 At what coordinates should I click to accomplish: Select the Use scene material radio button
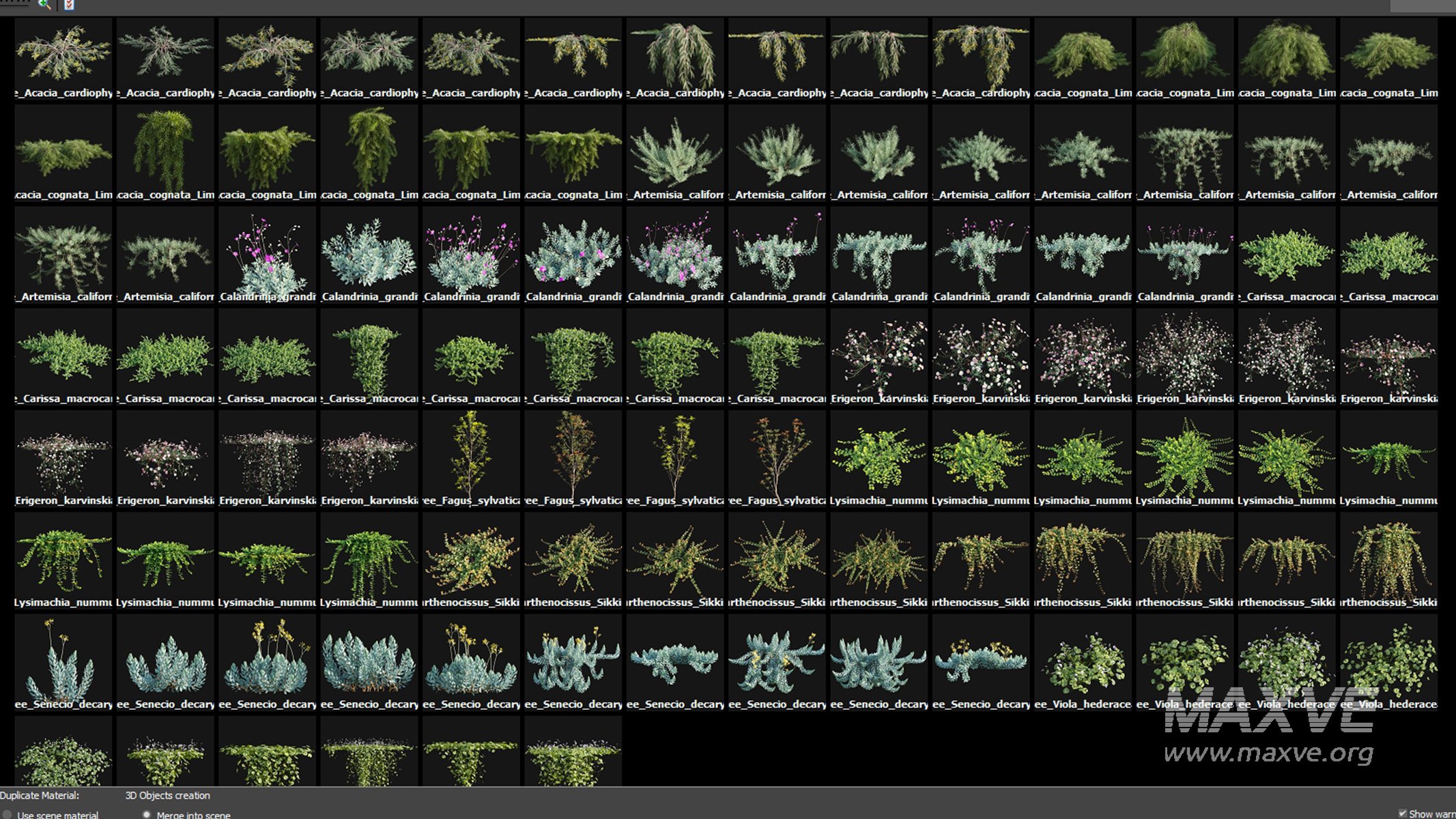coord(7,814)
